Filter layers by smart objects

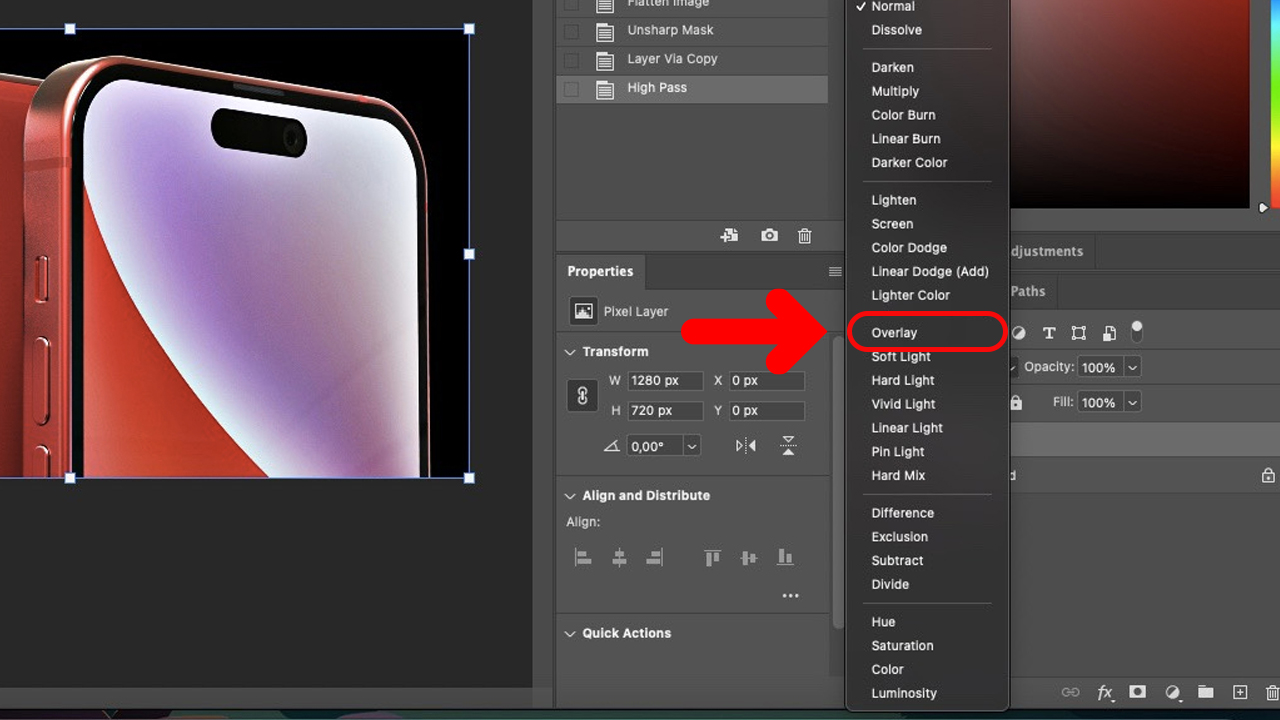click(1109, 333)
